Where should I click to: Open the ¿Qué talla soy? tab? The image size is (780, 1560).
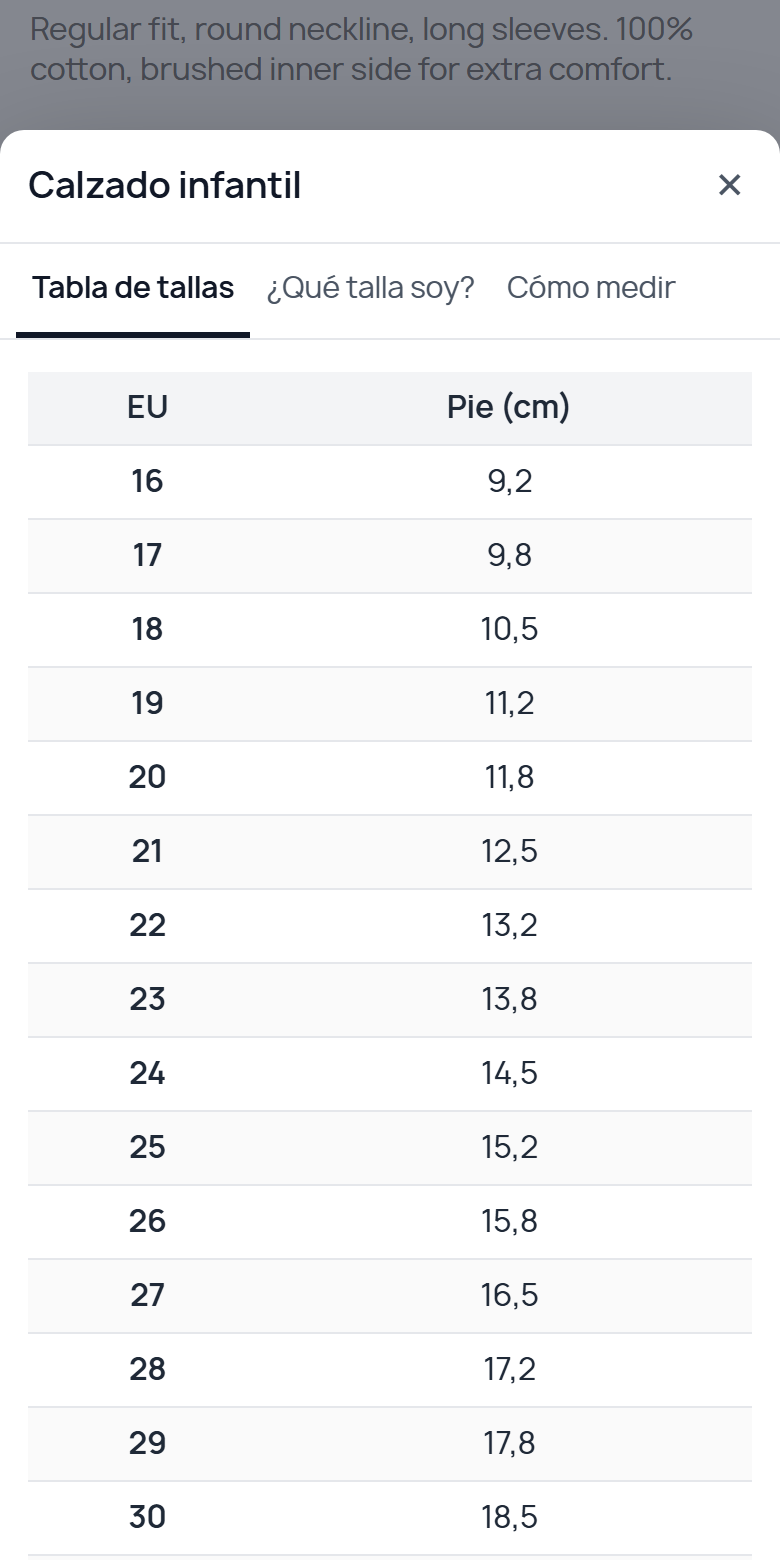pyautogui.click(x=370, y=288)
